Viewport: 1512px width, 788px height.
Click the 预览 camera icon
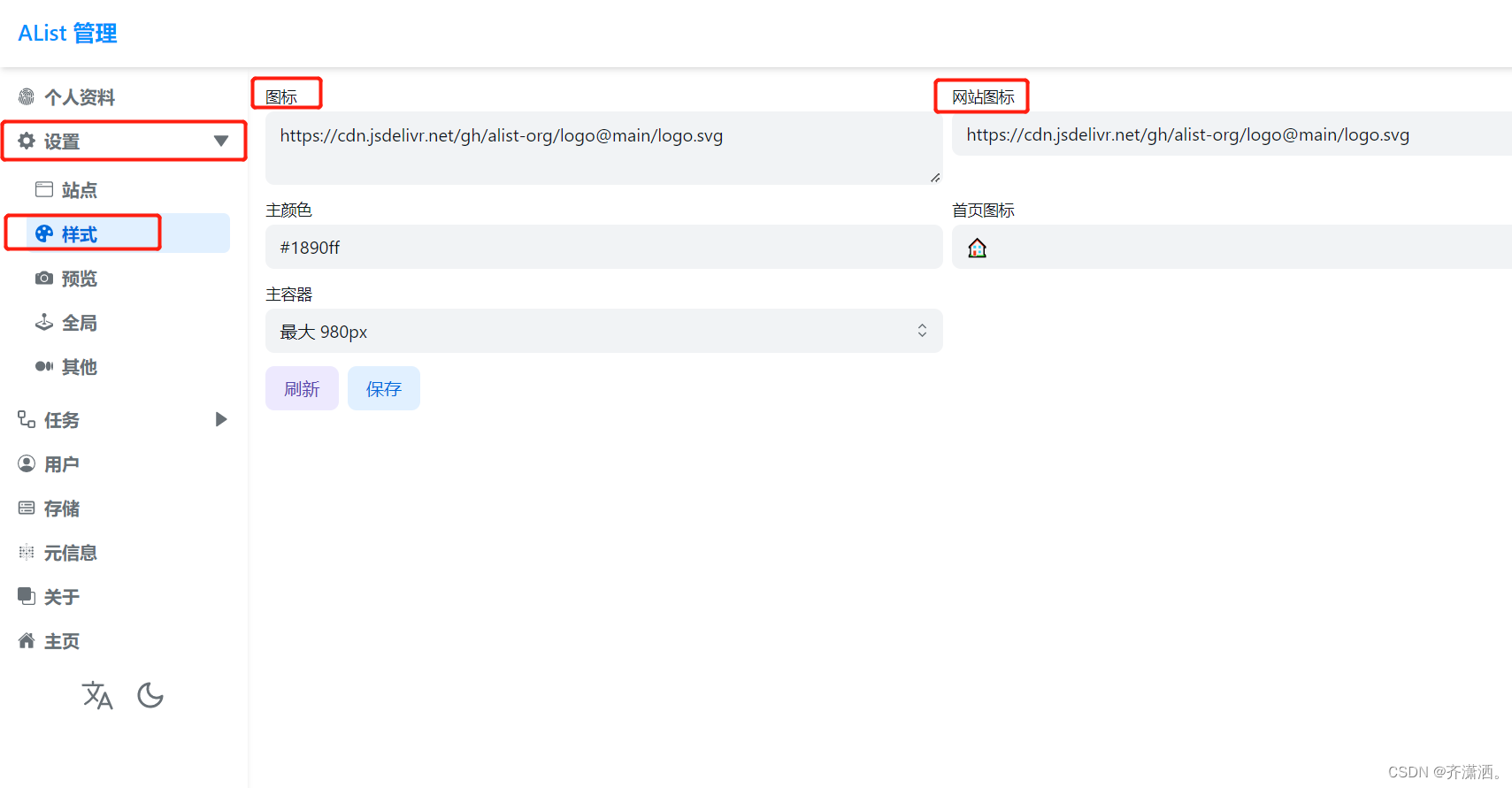[44, 278]
